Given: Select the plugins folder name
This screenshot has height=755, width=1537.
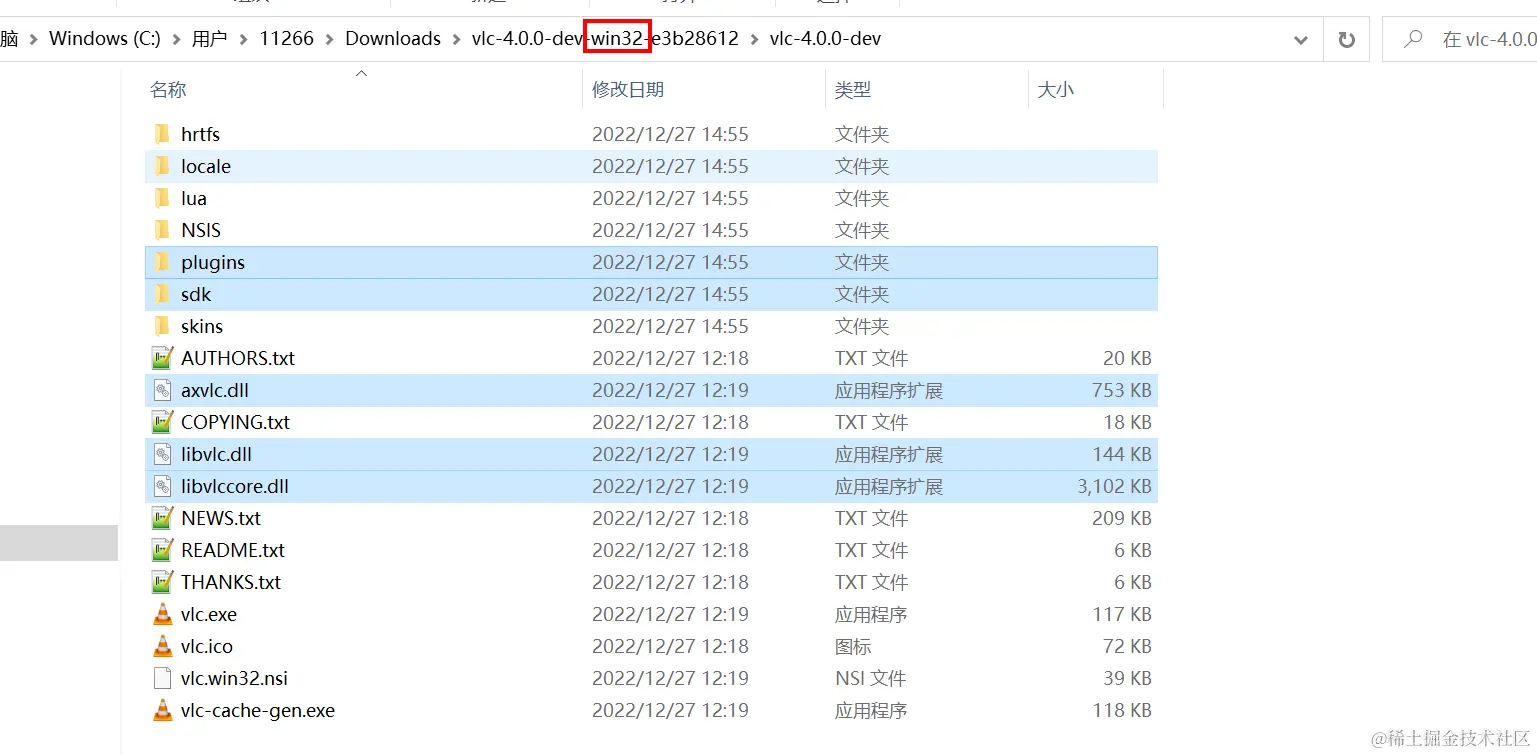Looking at the screenshot, I should click(x=213, y=262).
